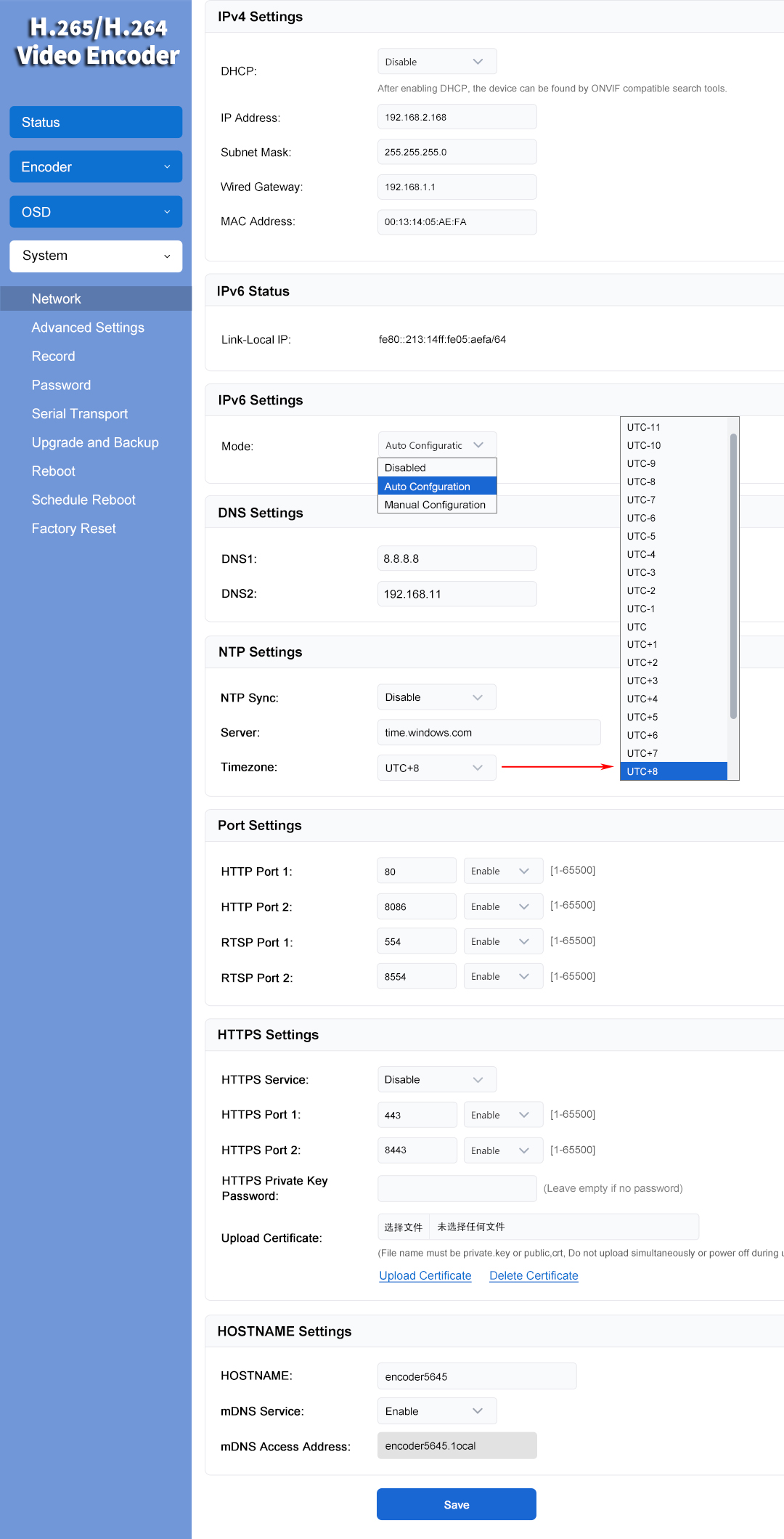Expand the OSD menu
784x1539 pixels.
pyautogui.click(x=96, y=212)
